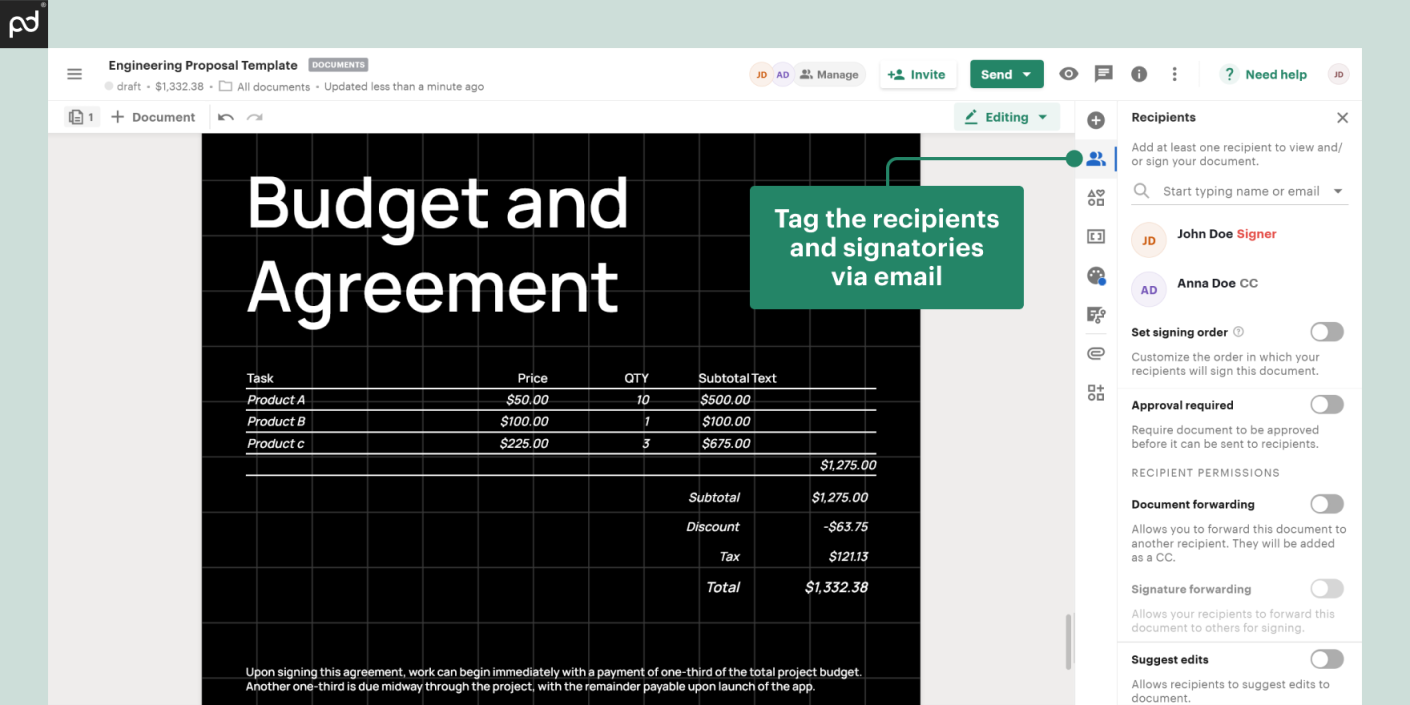Open the document info icon
This screenshot has height=705, width=1410.
[1139, 74]
